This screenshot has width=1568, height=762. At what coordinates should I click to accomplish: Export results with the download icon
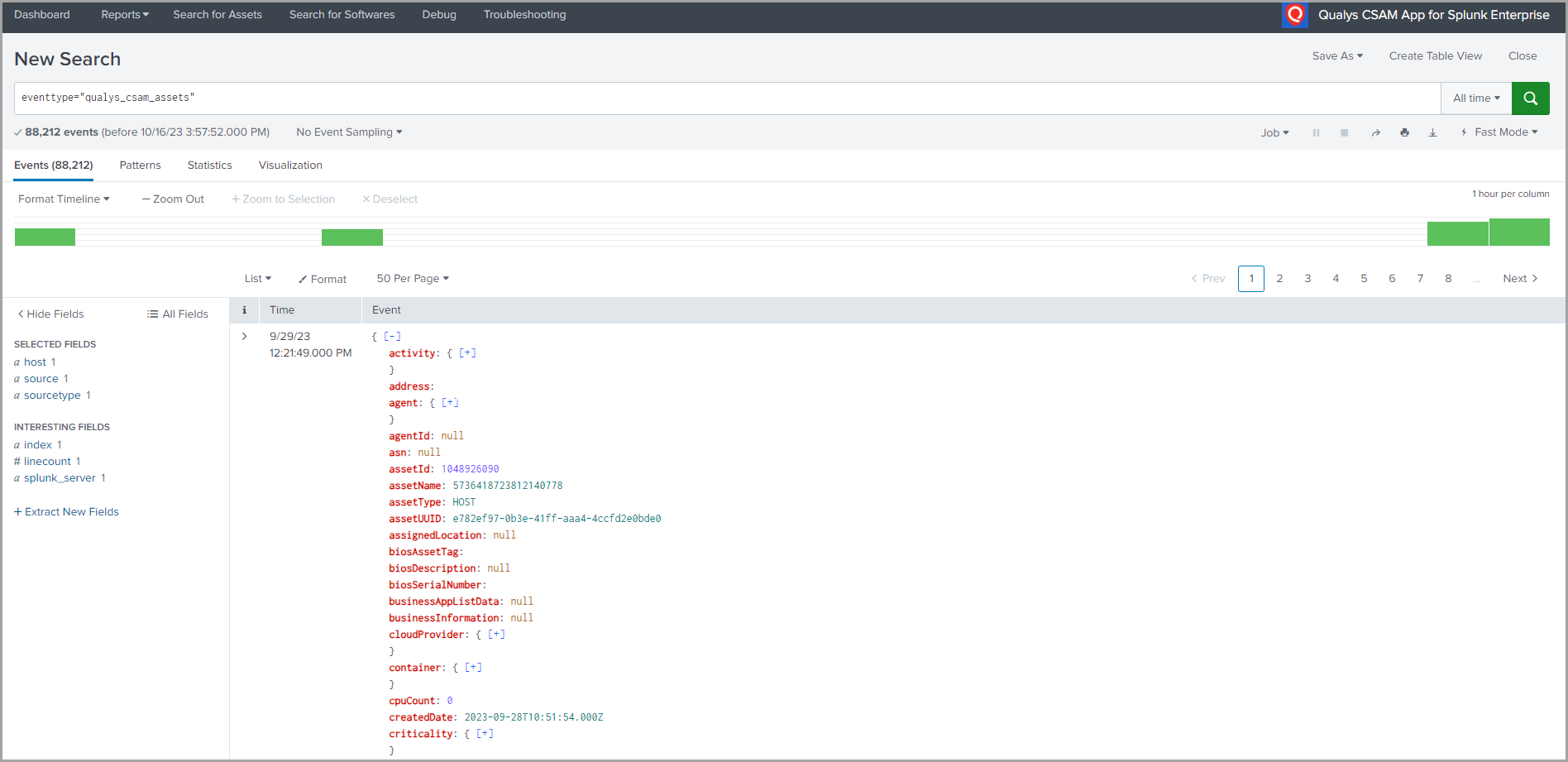pos(1432,132)
